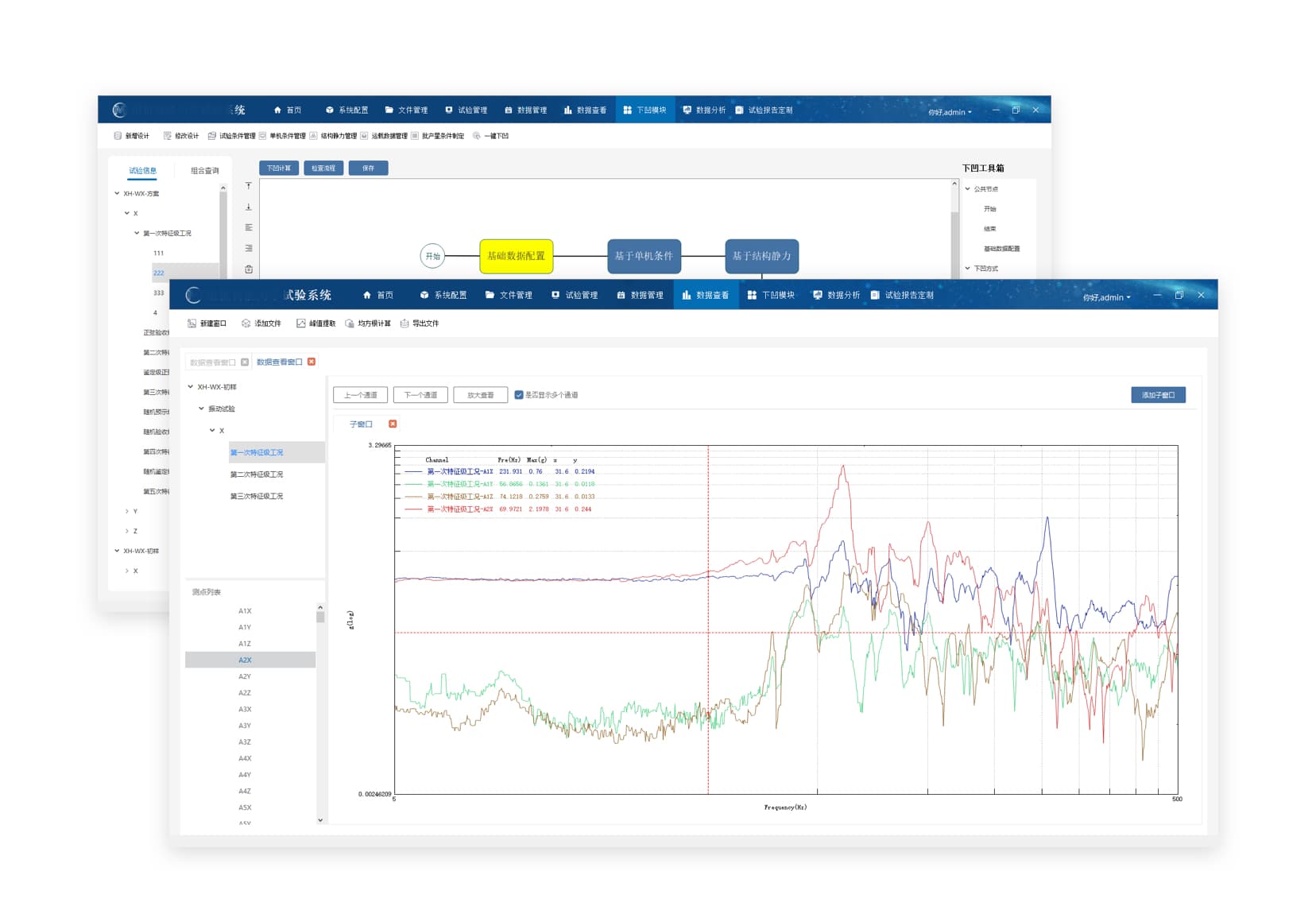Click 一键下凹 icon in back window toolbar
The height and width of the screenshot is (906, 1316).
(x=477, y=136)
